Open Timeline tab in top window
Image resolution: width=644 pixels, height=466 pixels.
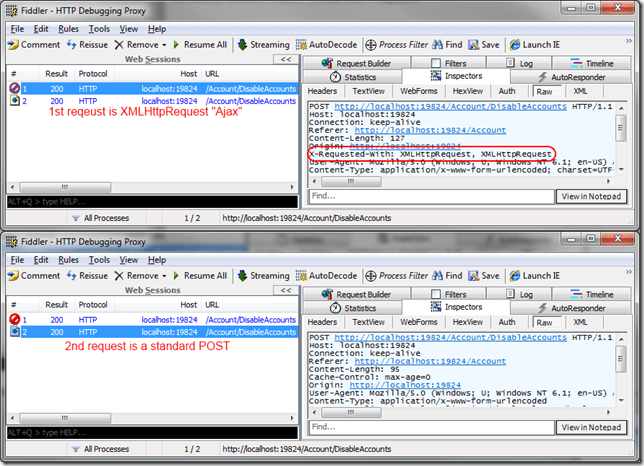(x=592, y=63)
